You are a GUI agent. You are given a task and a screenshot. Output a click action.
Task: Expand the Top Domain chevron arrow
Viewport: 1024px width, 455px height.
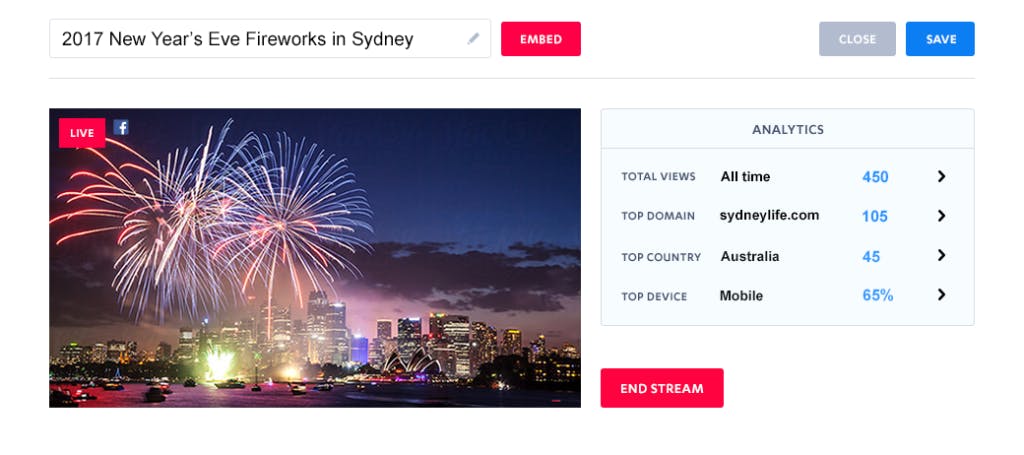941,215
